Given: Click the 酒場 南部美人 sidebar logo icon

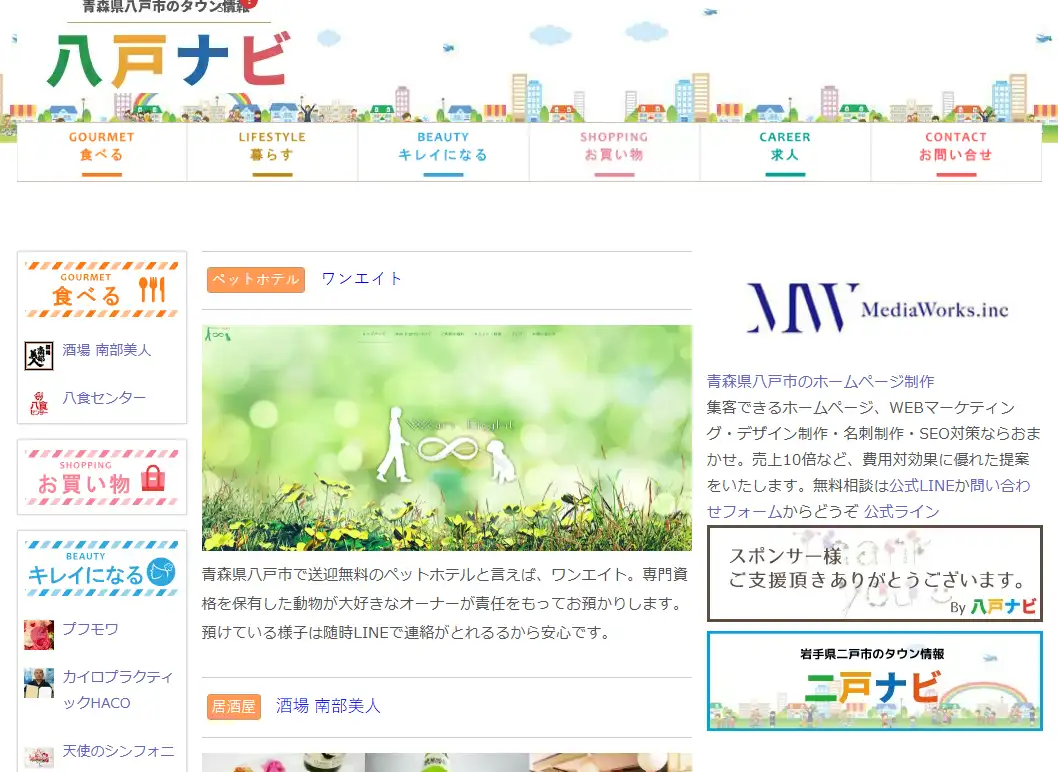Looking at the screenshot, I should 38,356.
